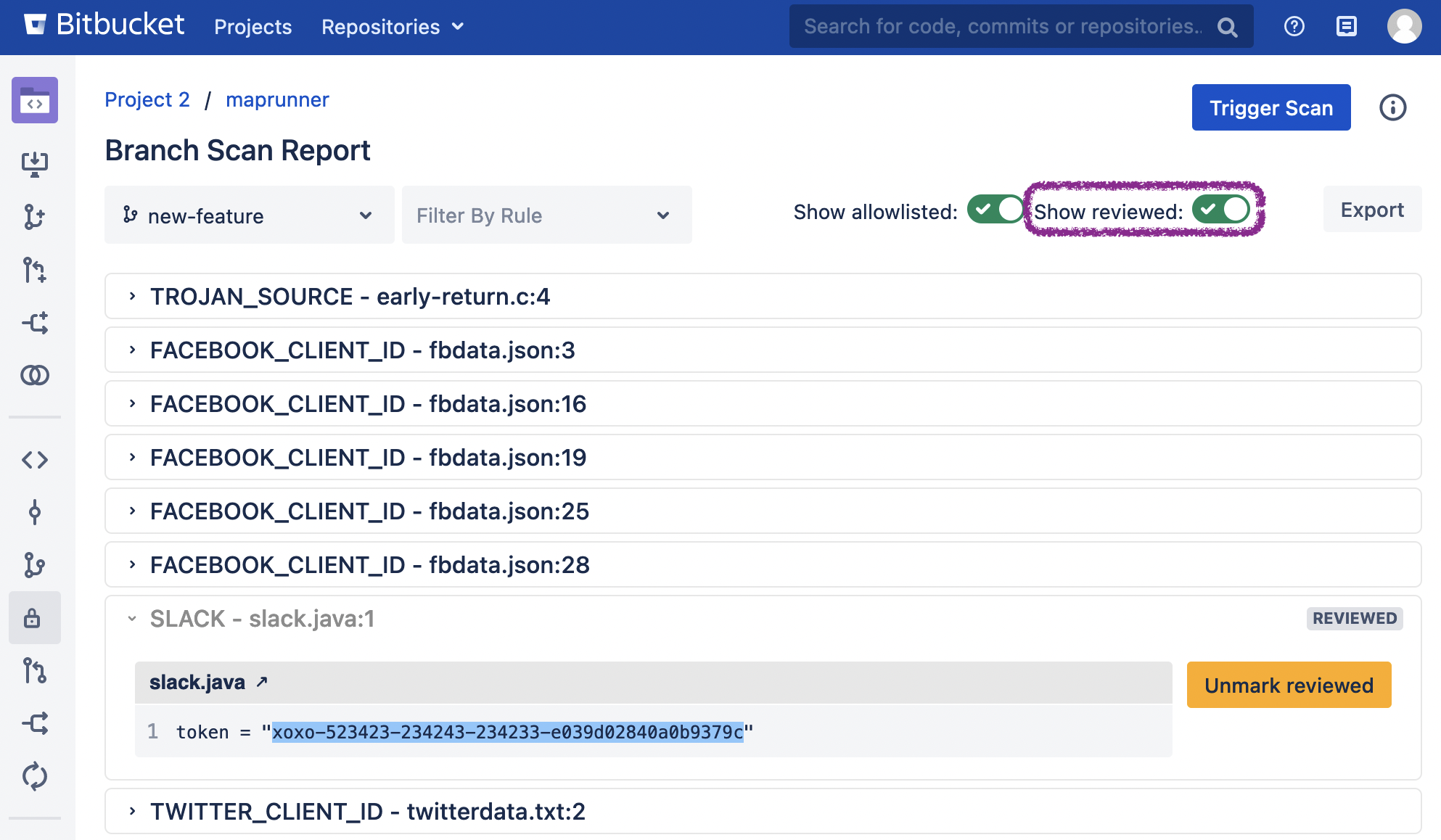Image resolution: width=1441 pixels, height=840 pixels.
Task: Go to Projects in top navigation
Action: [253, 27]
